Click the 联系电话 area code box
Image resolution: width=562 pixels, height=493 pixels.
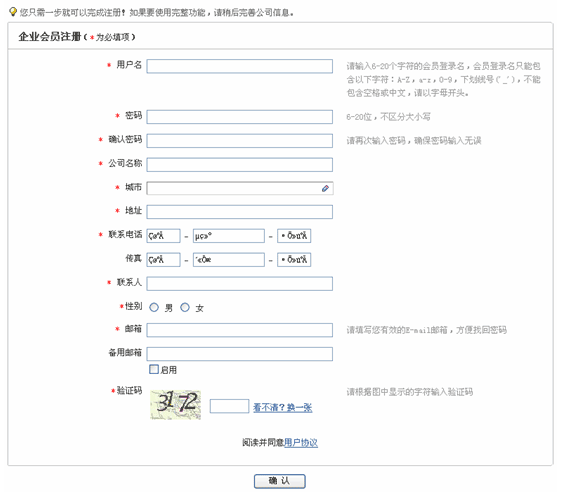click(163, 236)
